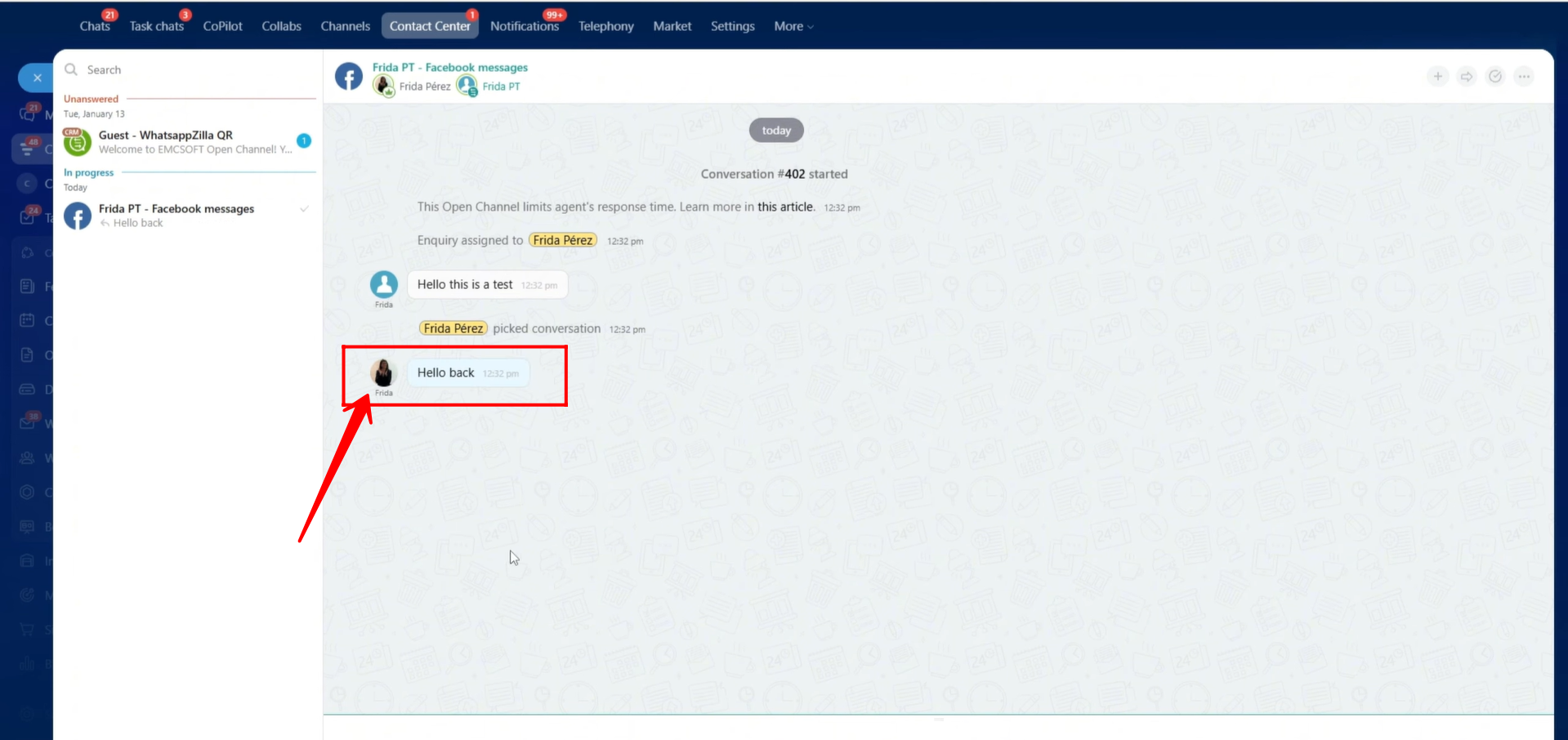
Task: Click the 'Frida PT - Facebook messages' chat title
Action: (x=449, y=68)
